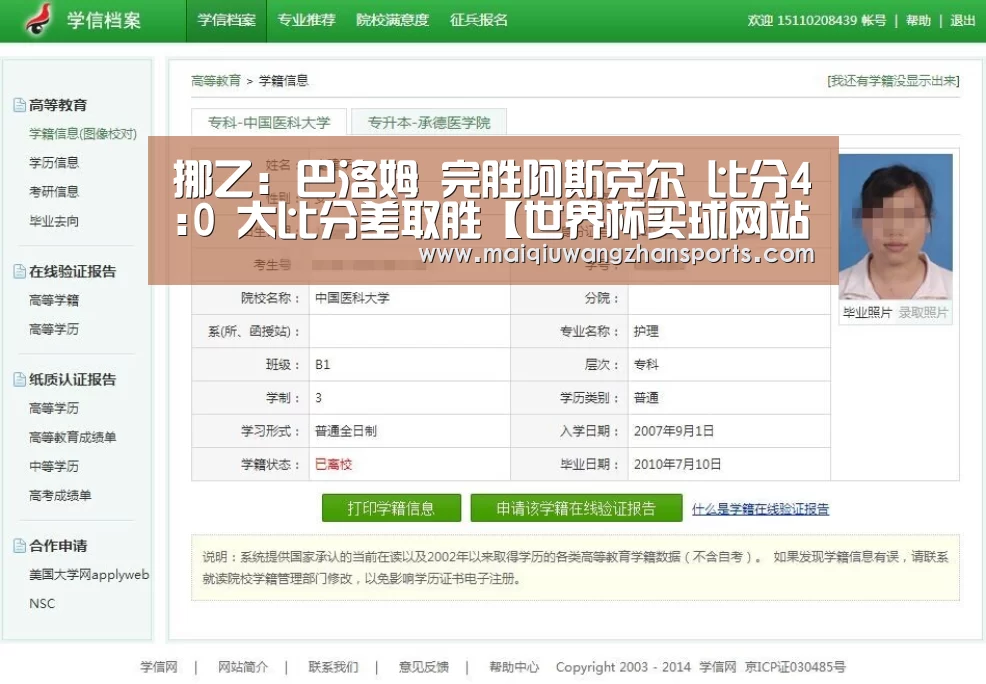The height and width of the screenshot is (684, 986).
Task: Switch to the 专科-中国医科大学 tab
Action: 269,123
